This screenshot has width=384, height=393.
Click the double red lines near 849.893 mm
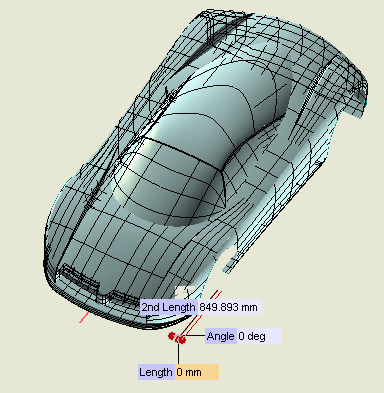[204, 312]
